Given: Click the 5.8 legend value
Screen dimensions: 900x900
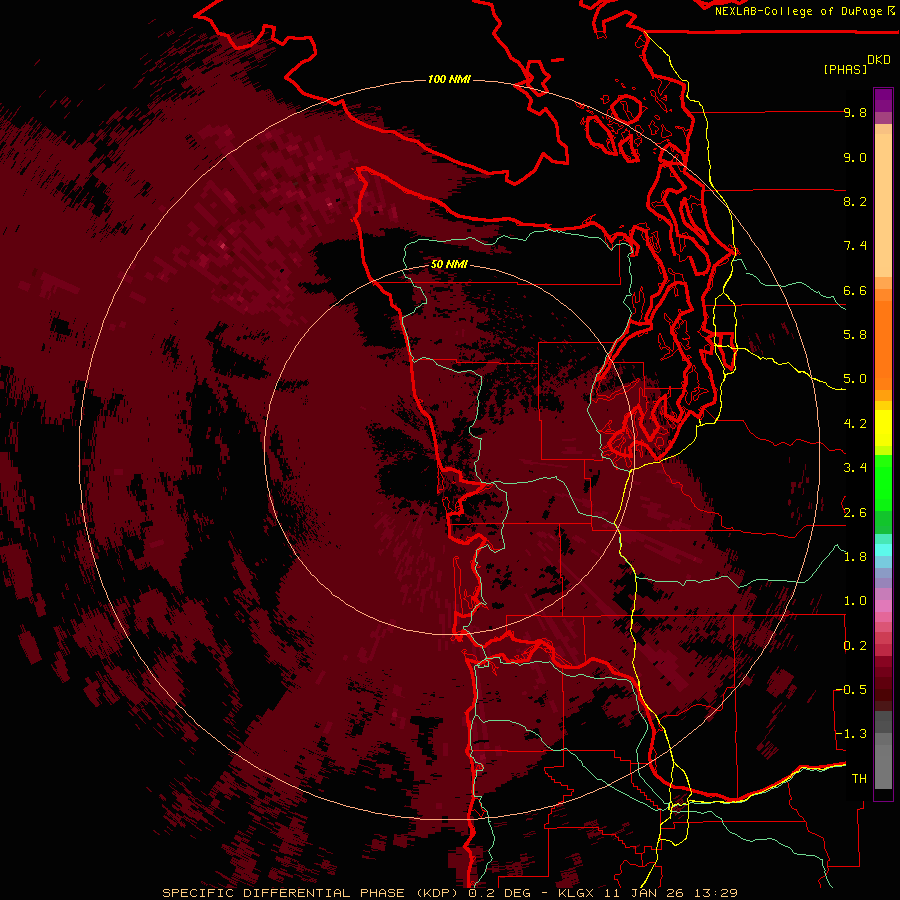Looking at the screenshot, I should click(855, 335).
